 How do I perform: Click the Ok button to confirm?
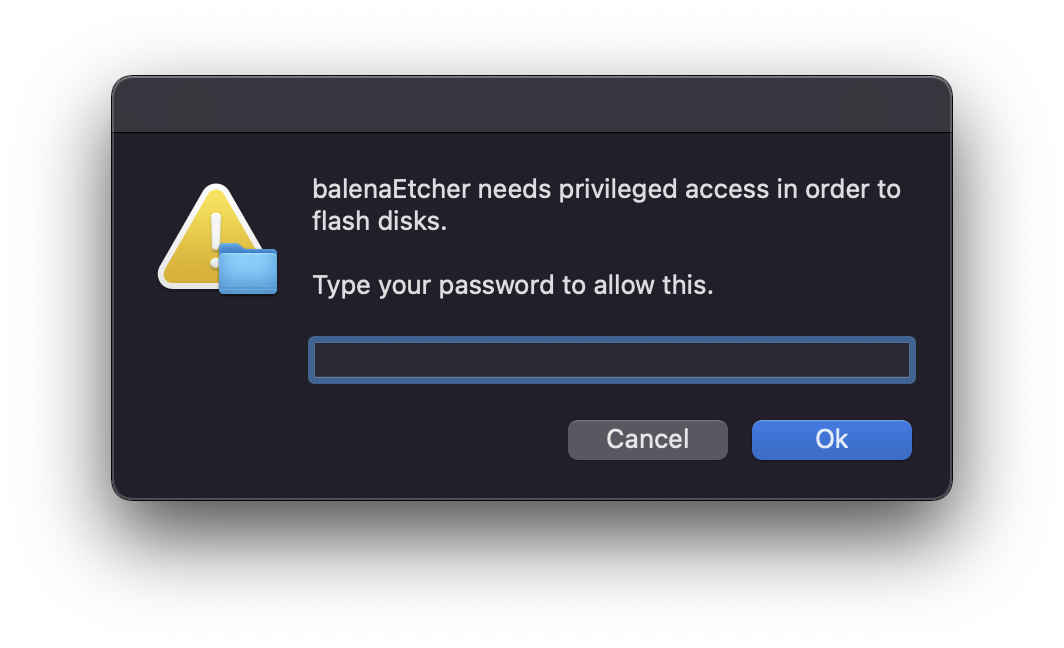point(831,439)
